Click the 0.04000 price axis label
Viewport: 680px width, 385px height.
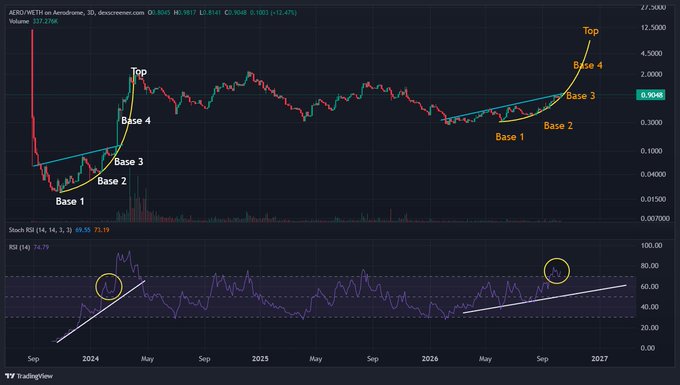[x=653, y=174]
